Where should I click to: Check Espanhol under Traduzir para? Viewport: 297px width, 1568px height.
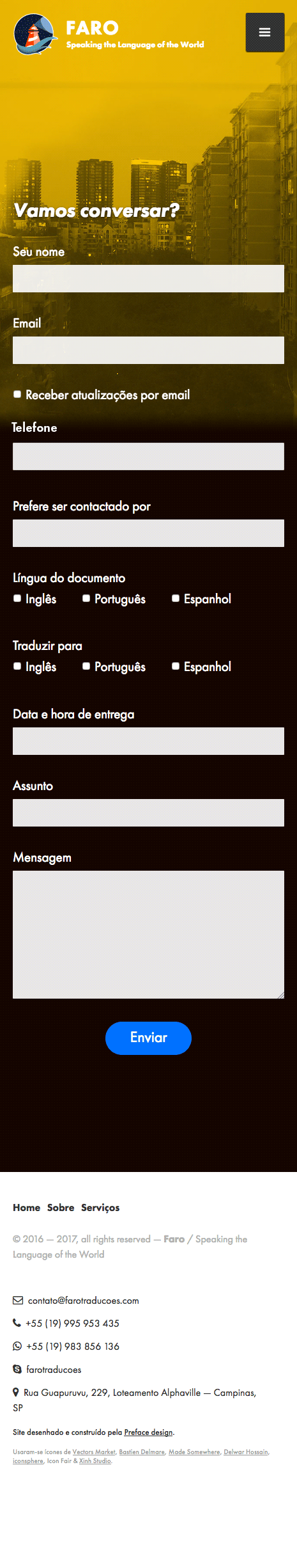click(x=176, y=666)
